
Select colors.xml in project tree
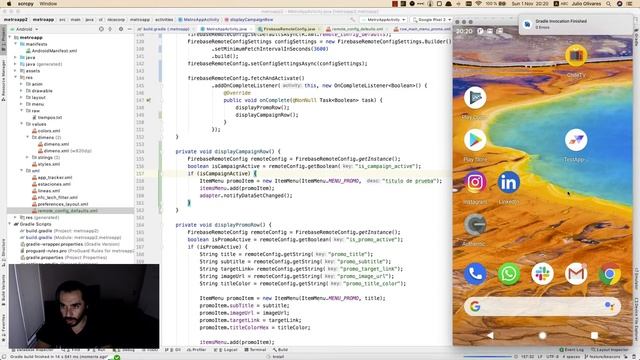46,131
